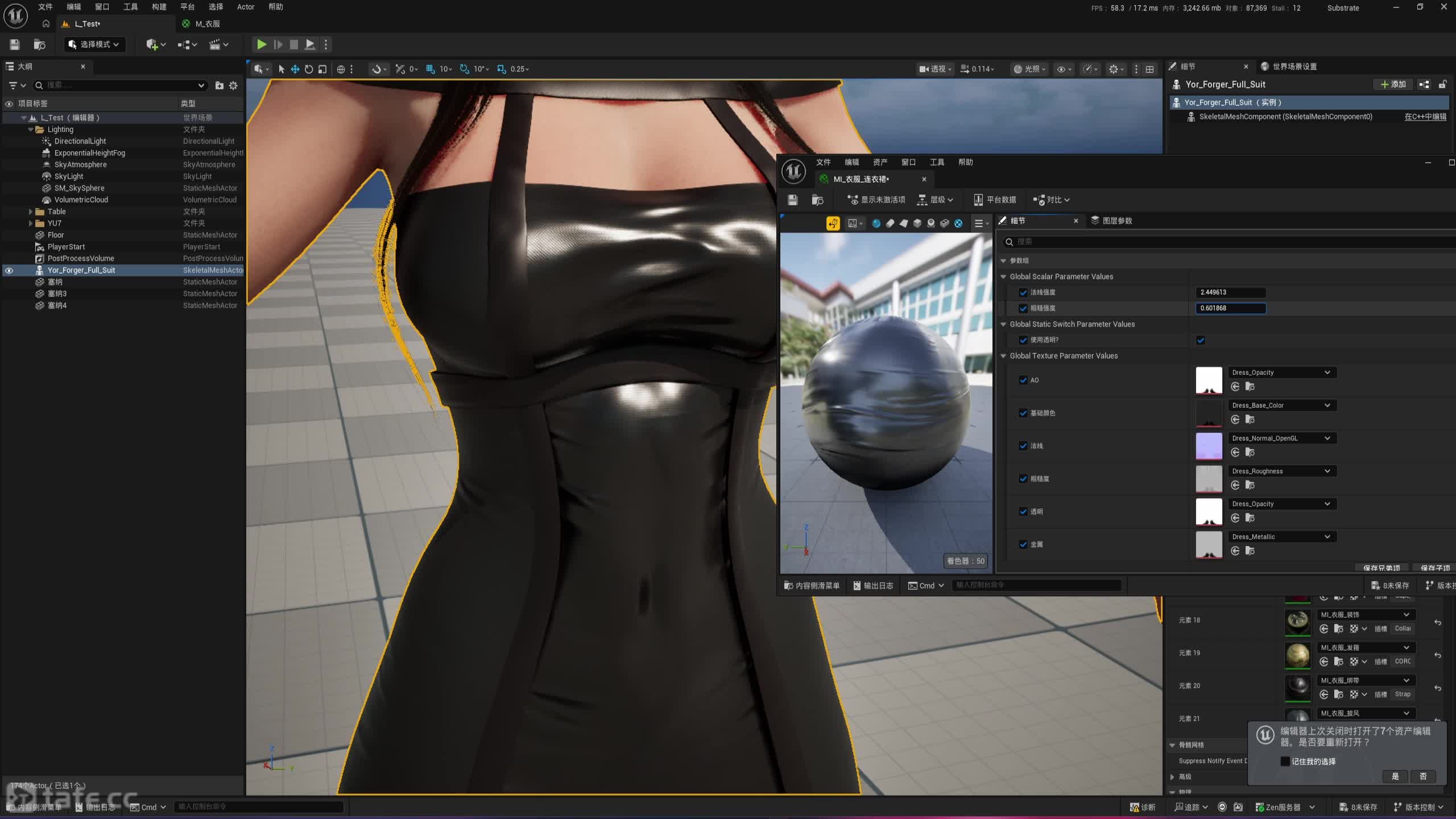The width and height of the screenshot is (1456, 819).
Task: Click the Zen server status icon
Action: point(1260,807)
